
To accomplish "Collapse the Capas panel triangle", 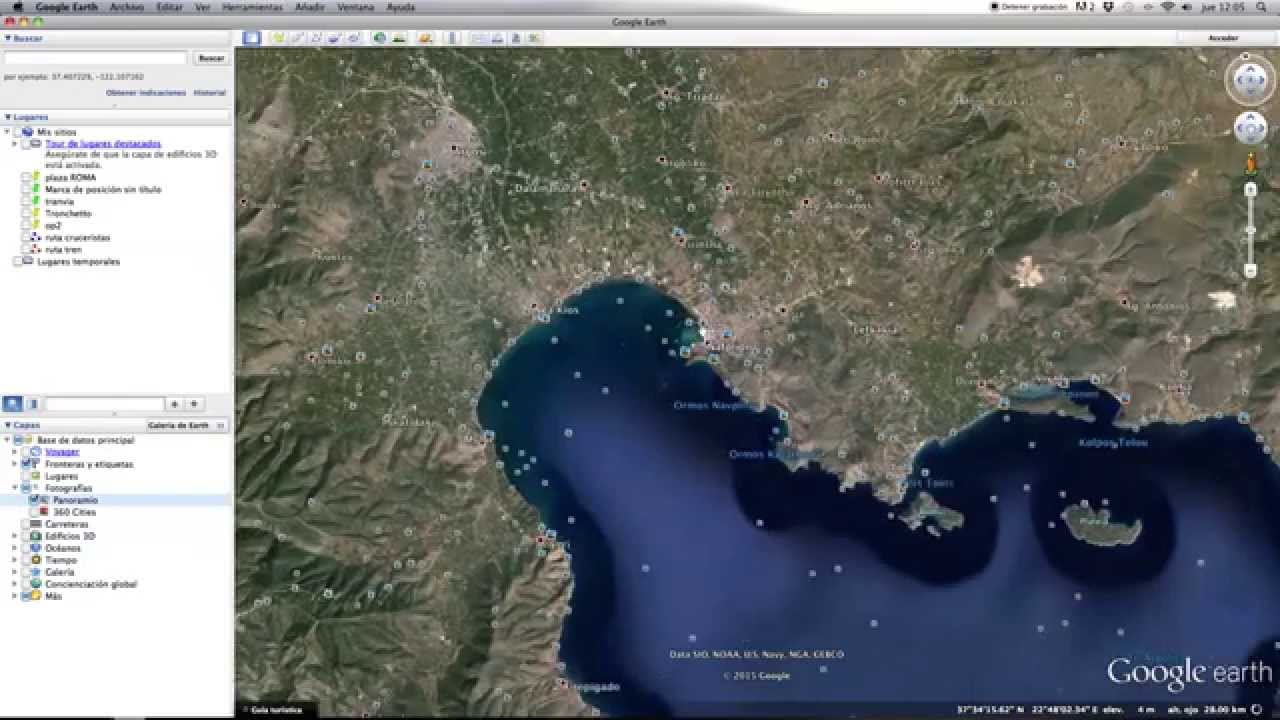I will coord(8,425).
